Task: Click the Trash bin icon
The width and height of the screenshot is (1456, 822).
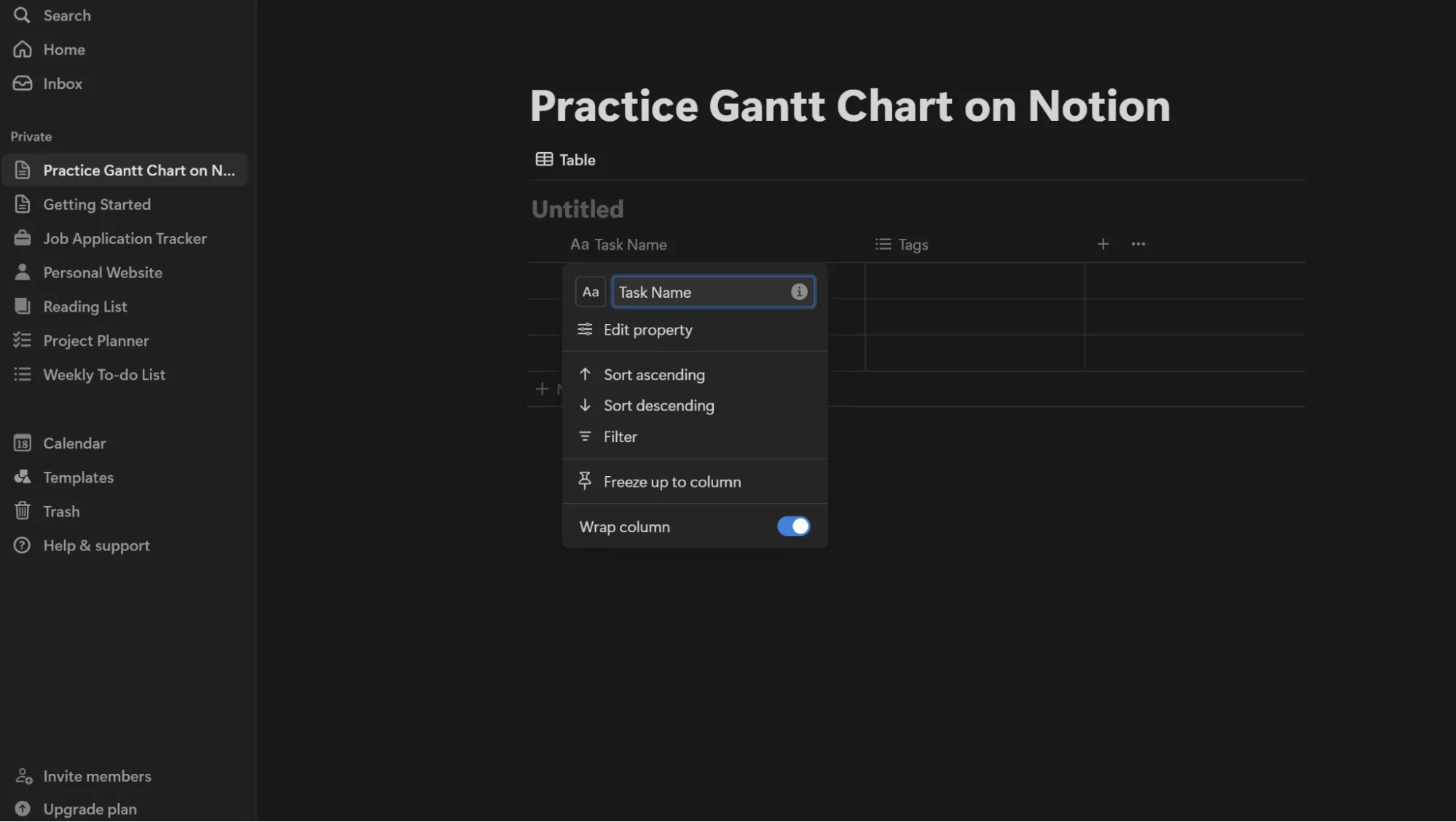Action: click(22, 511)
